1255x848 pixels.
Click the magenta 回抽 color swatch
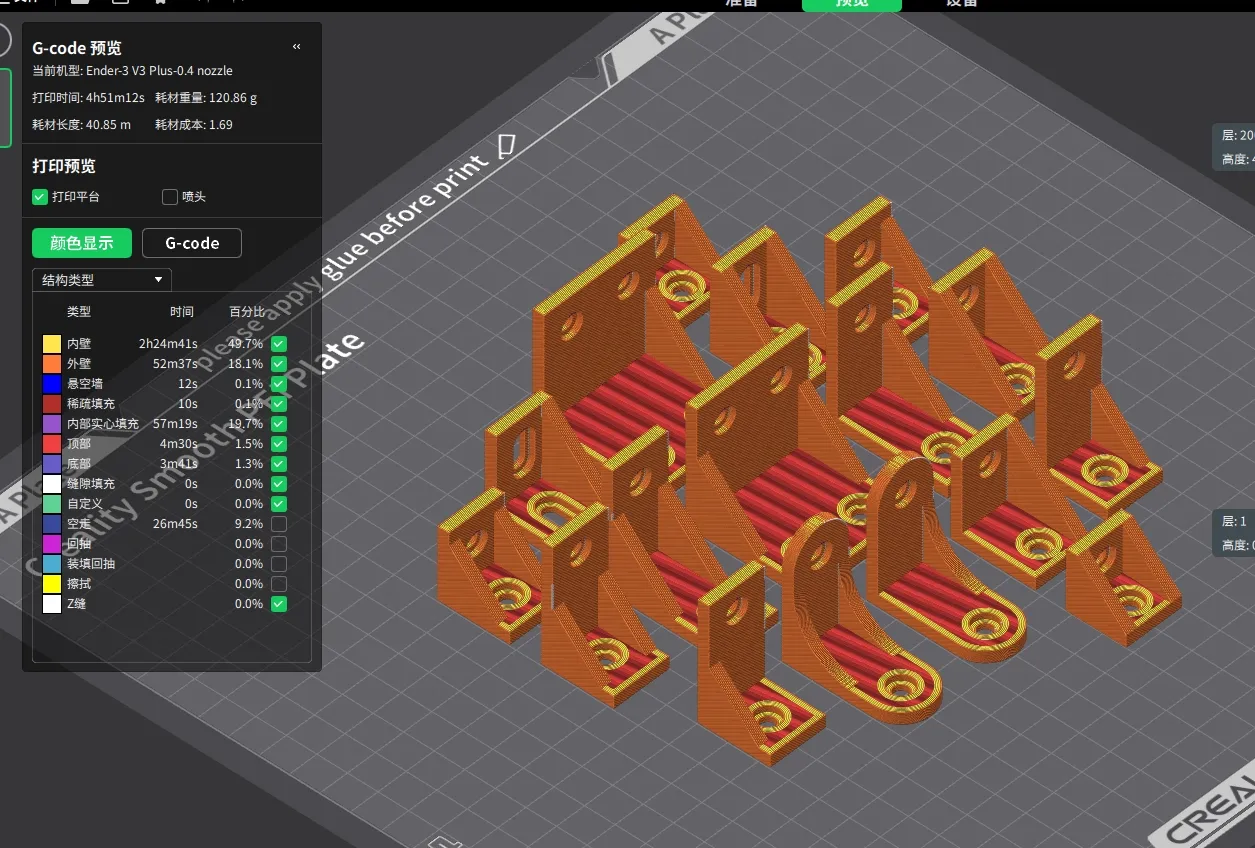click(52, 544)
